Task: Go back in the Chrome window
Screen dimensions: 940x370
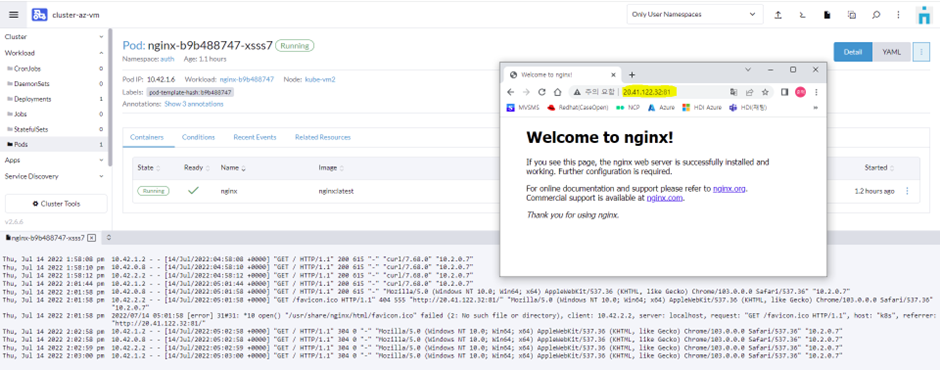Action: [511, 92]
